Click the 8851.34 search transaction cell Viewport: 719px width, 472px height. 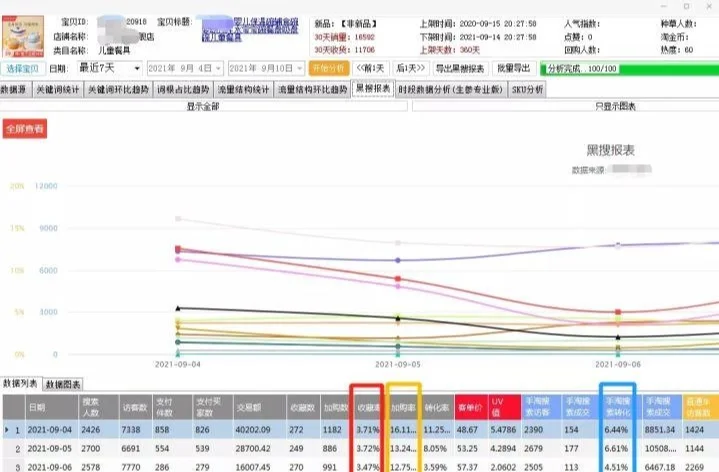pos(662,430)
